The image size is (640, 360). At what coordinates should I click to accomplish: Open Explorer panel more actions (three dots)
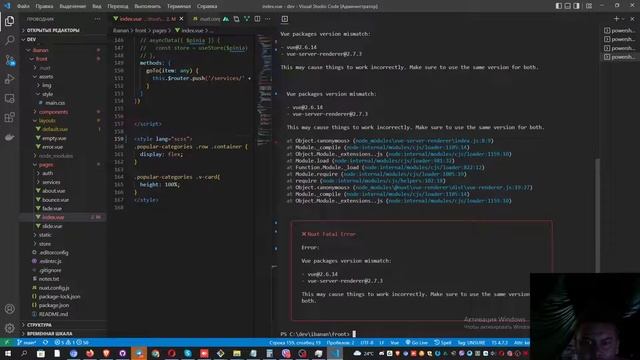point(97,19)
